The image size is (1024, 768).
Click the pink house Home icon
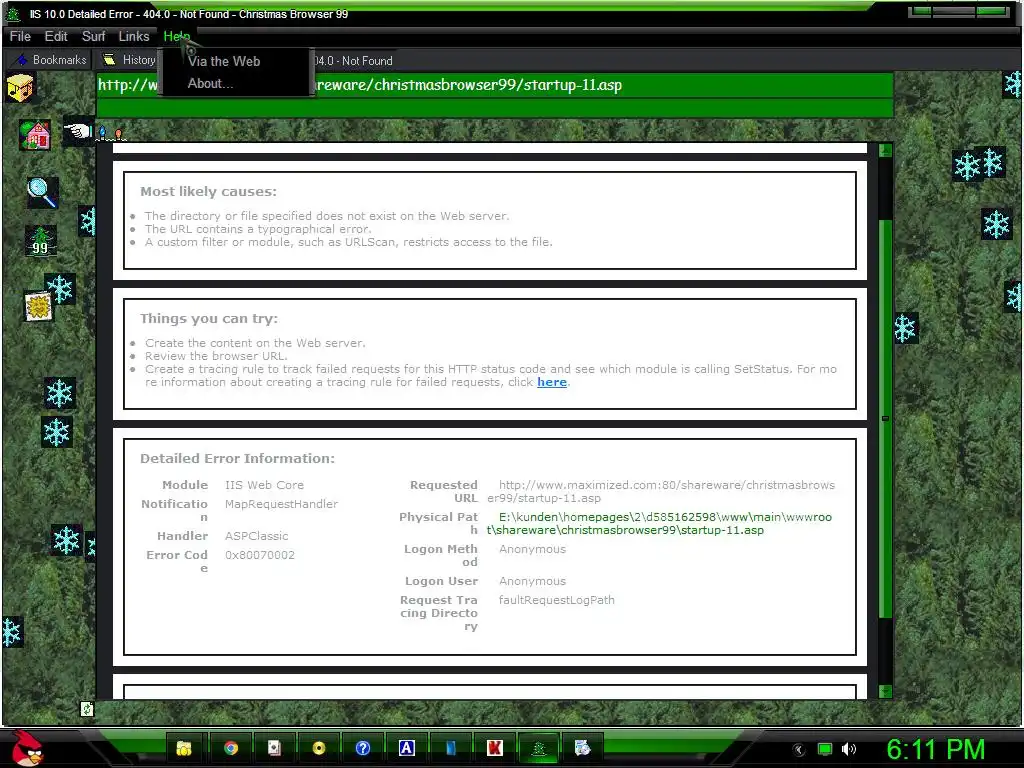pyautogui.click(x=35, y=135)
